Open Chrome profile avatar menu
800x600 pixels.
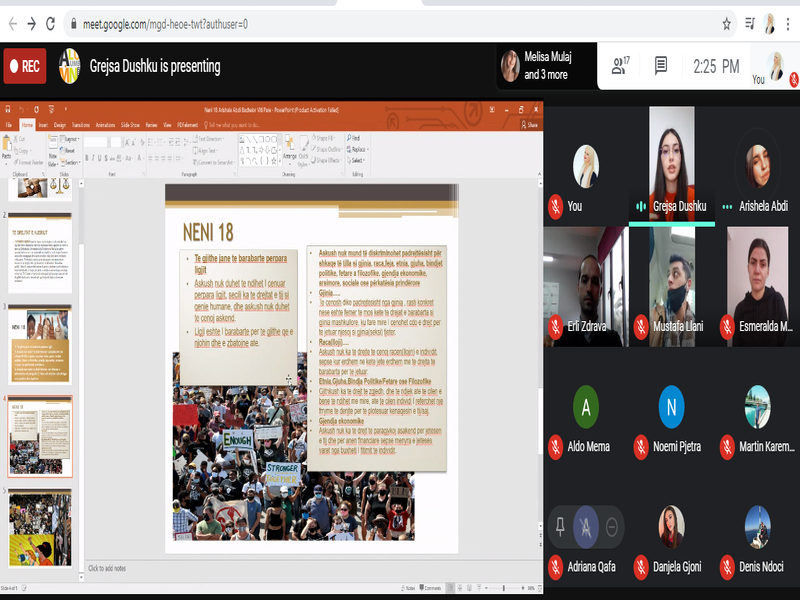pos(769,23)
